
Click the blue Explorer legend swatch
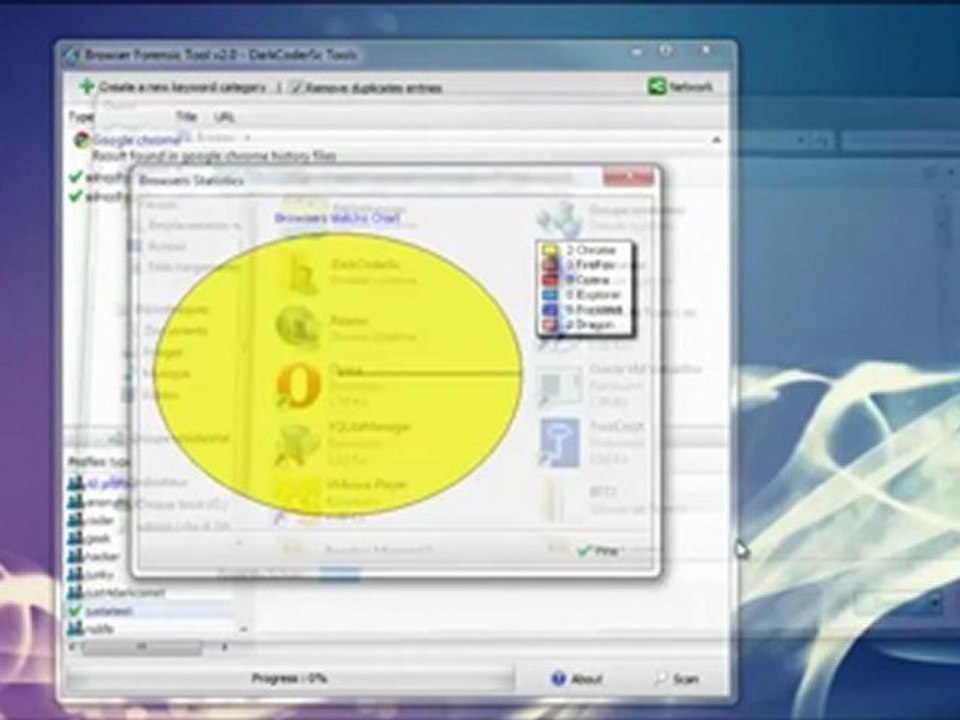550,295
